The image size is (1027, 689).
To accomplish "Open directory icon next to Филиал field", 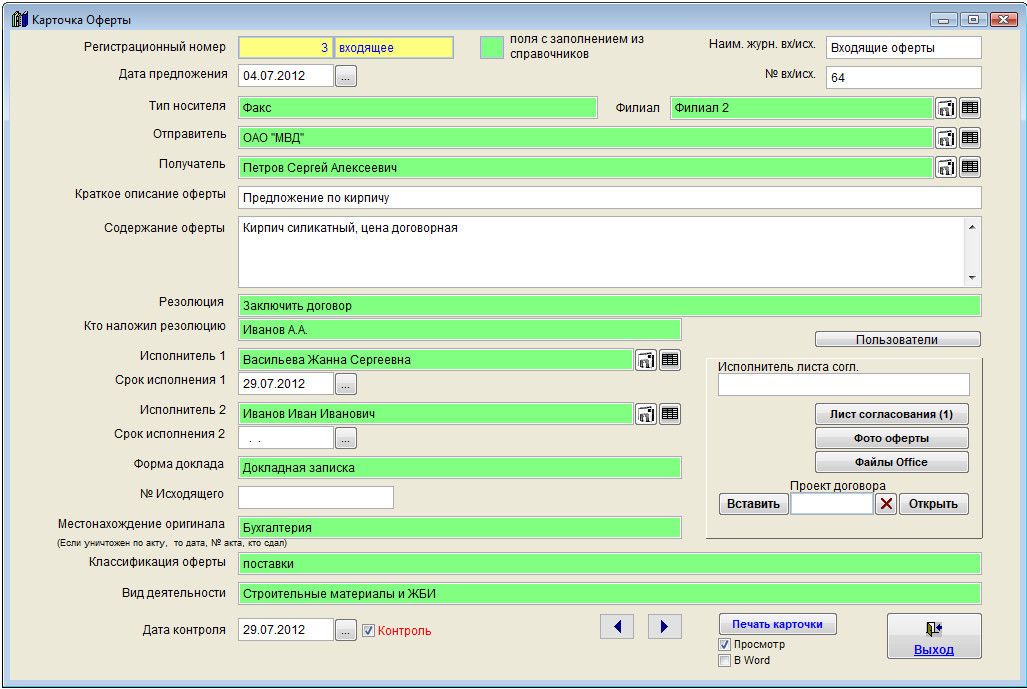I will [946, 108].
